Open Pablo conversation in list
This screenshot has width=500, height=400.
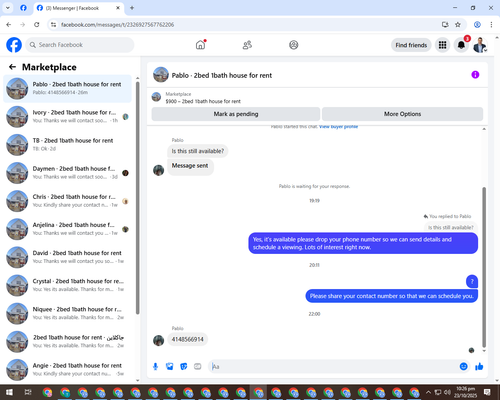tap(67, 88)
